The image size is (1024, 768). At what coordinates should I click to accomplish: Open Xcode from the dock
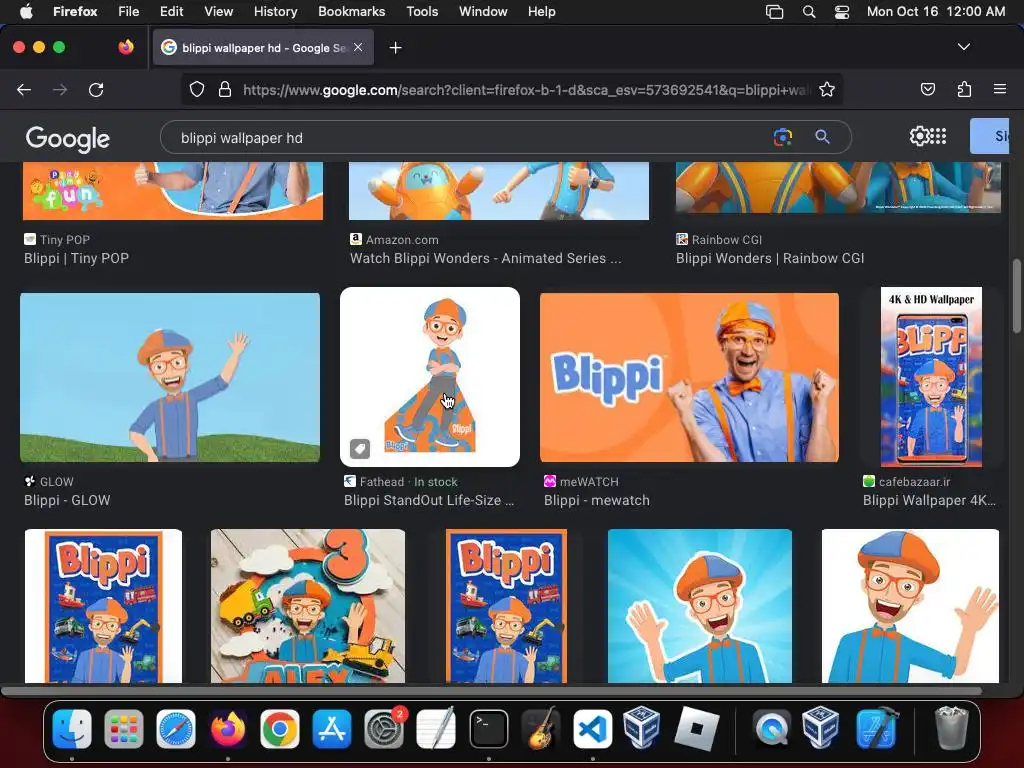[x=876, y=728]
